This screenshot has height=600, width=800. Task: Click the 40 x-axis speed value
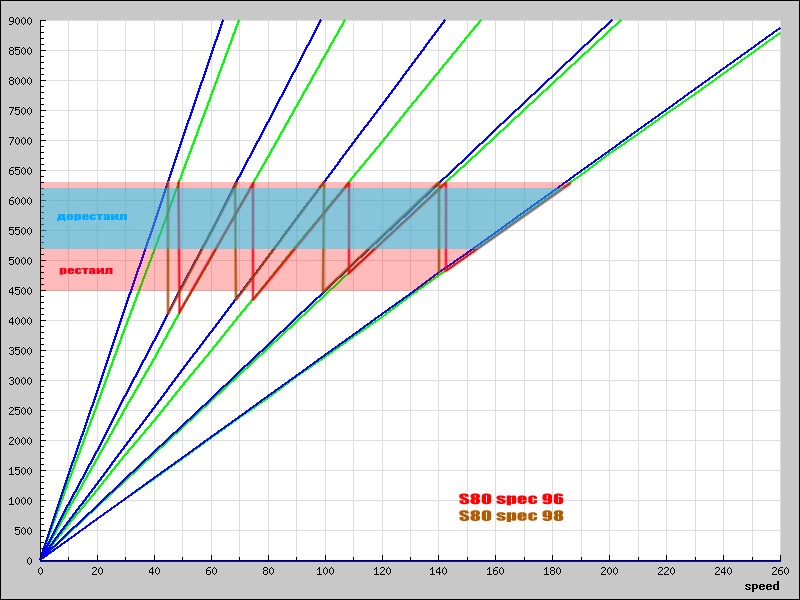(x=154, y=571)
